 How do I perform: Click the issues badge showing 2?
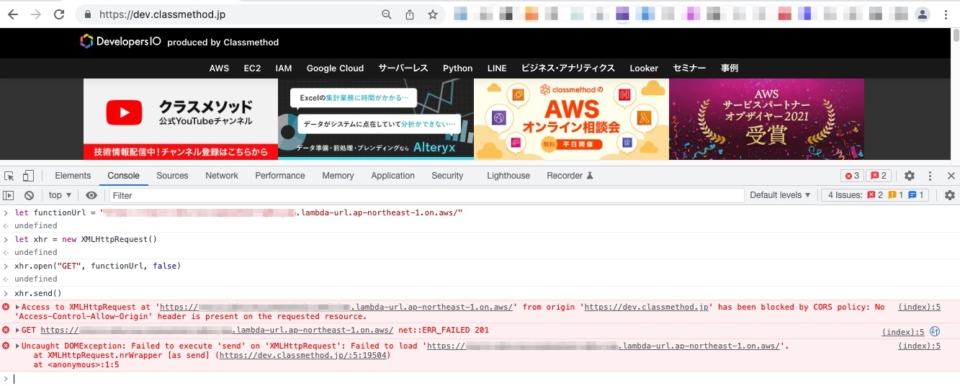(879, 176)
